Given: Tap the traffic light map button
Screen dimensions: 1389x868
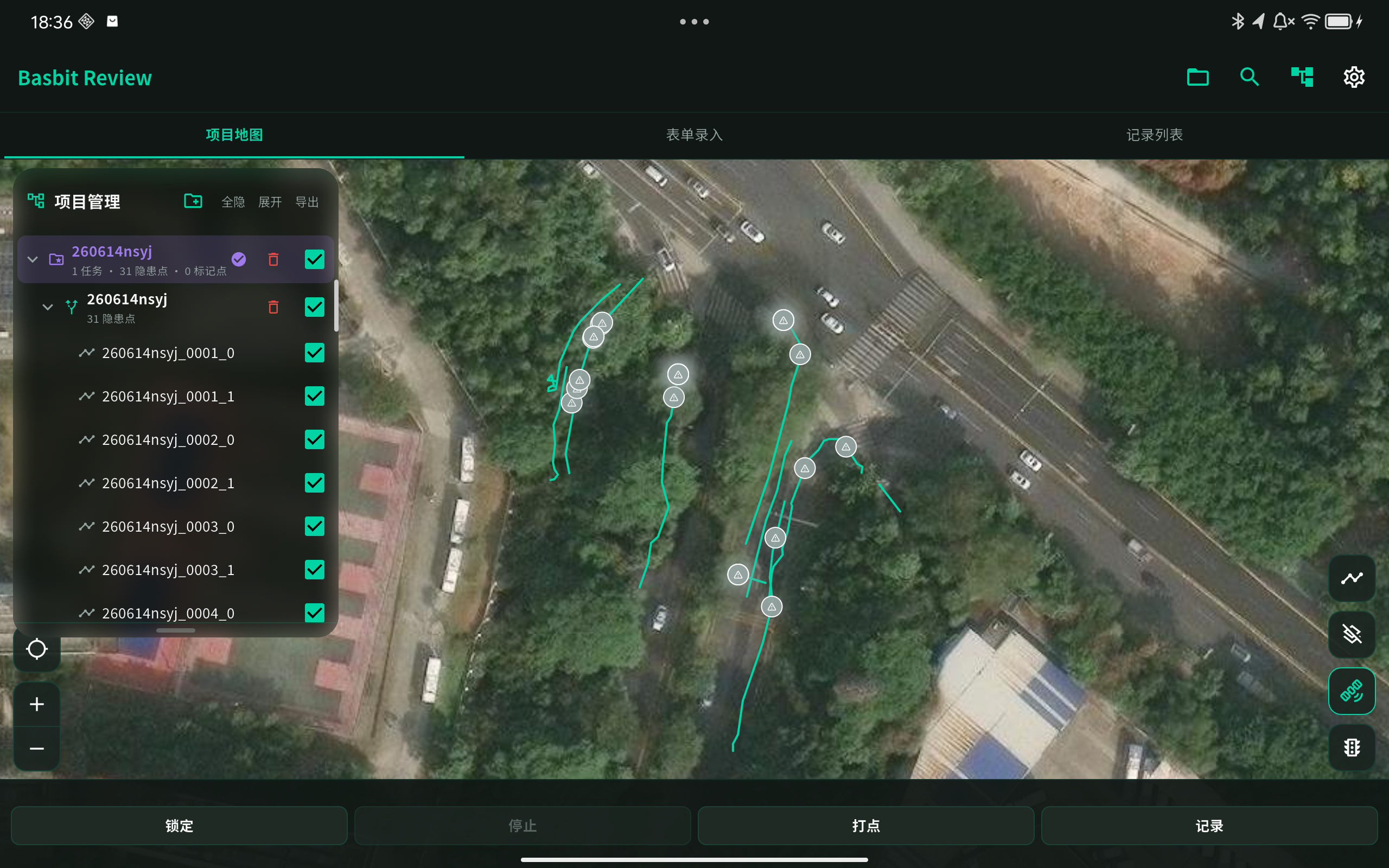Looking at the screenshot, I should pyautogui.click(x=1352, y=747).
